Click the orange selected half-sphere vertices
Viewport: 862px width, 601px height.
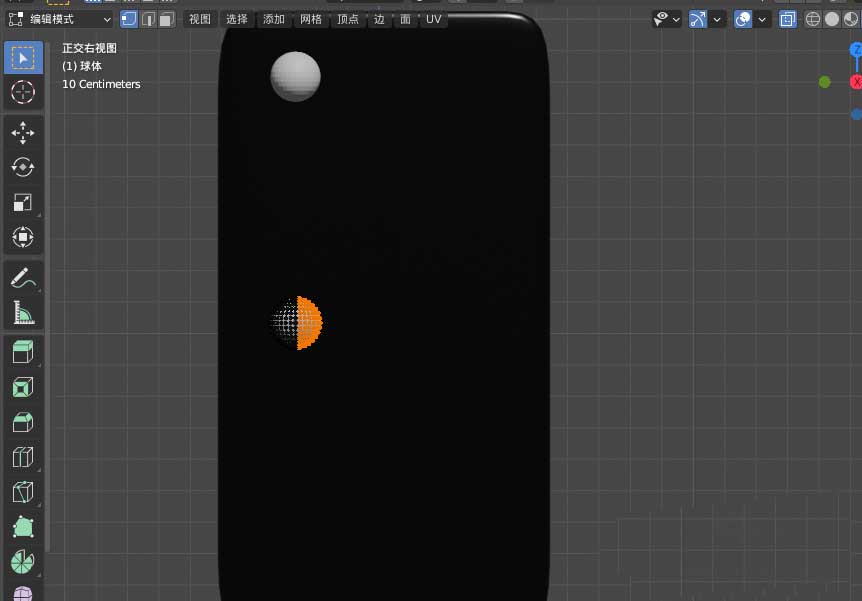tap(309, 323)
